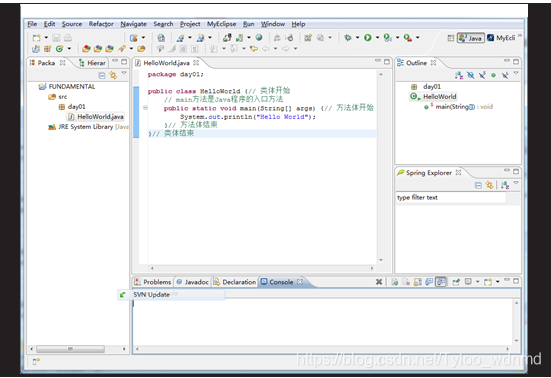Open dropdown arrow next to New icon
The width and height of the screenshot is (551, 378).
pyautogui.click(x=46, y=38)
